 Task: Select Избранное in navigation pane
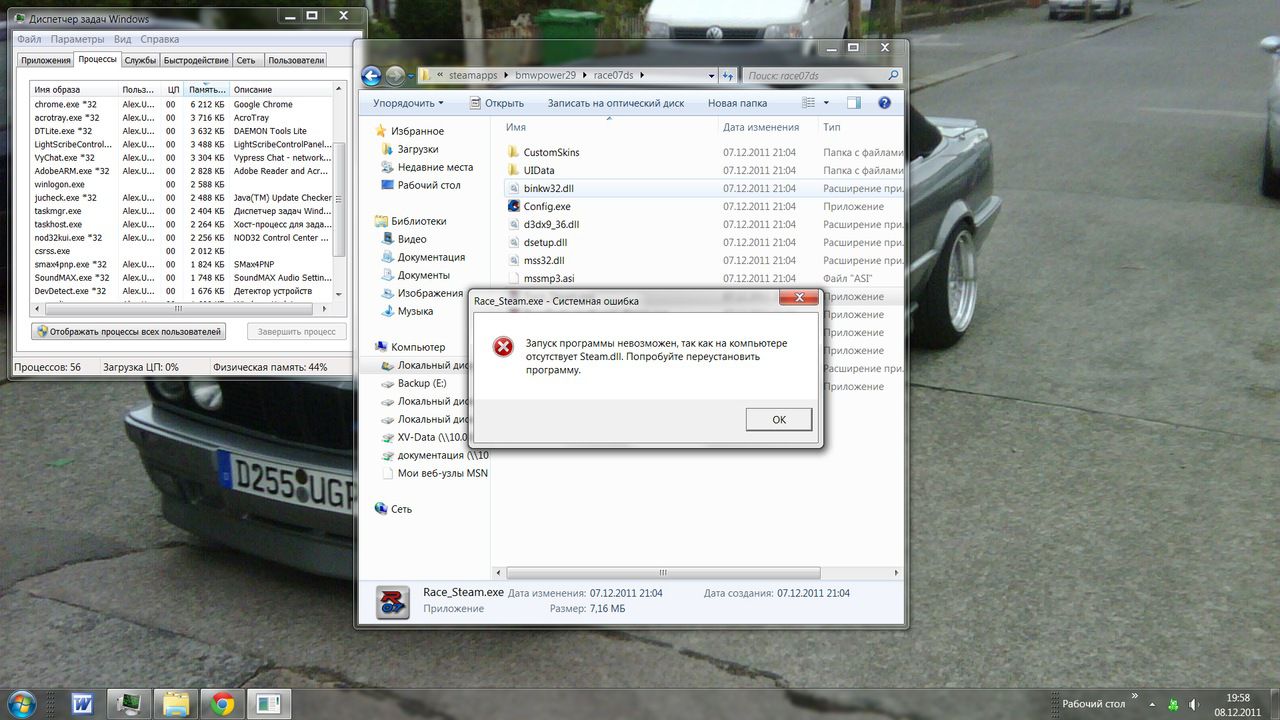click(417, 131)
